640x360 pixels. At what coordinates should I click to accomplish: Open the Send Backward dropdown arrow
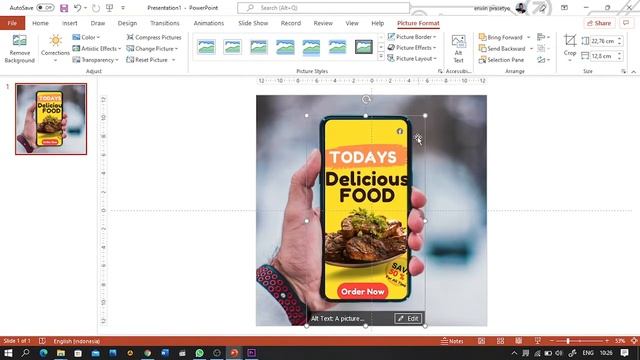click(x=531, y=49)
